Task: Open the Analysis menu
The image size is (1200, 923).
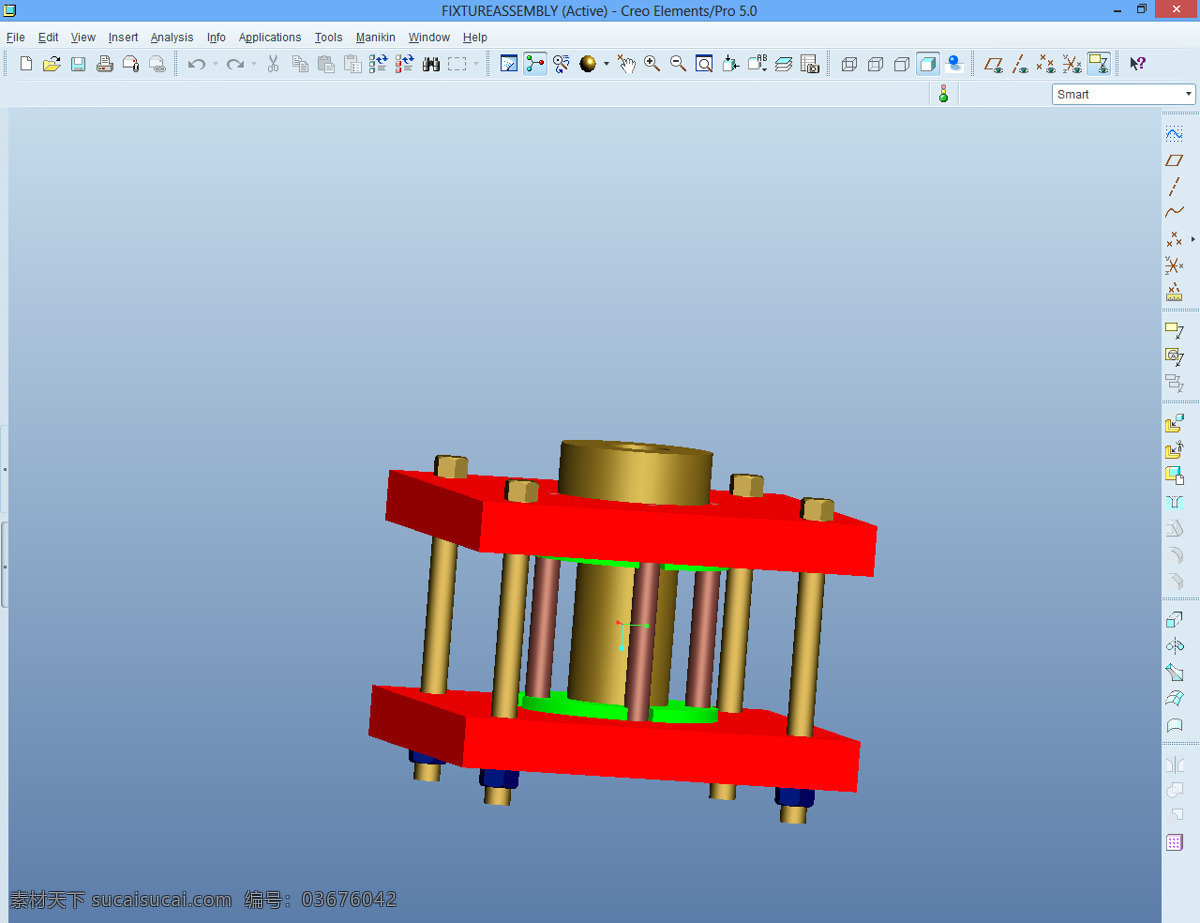Action: click(x=172, y=37)
